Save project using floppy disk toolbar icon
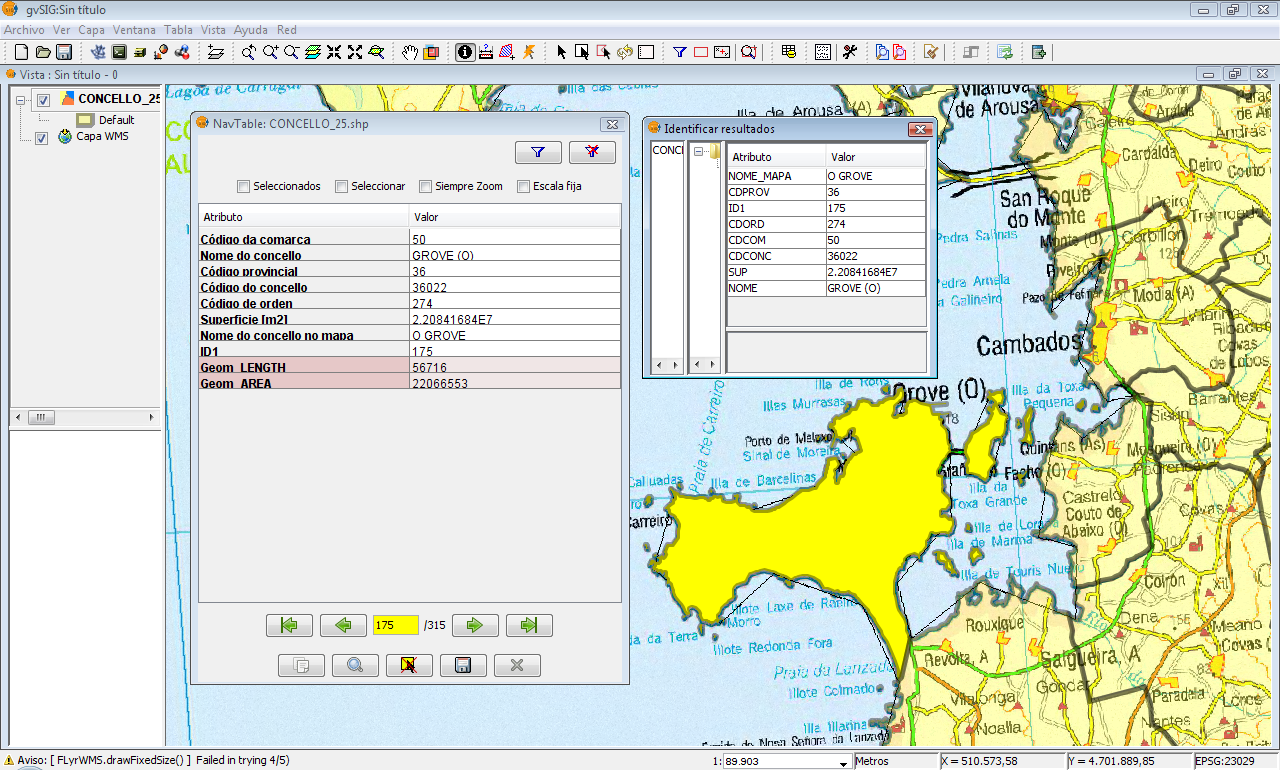 tap(64, 52)
